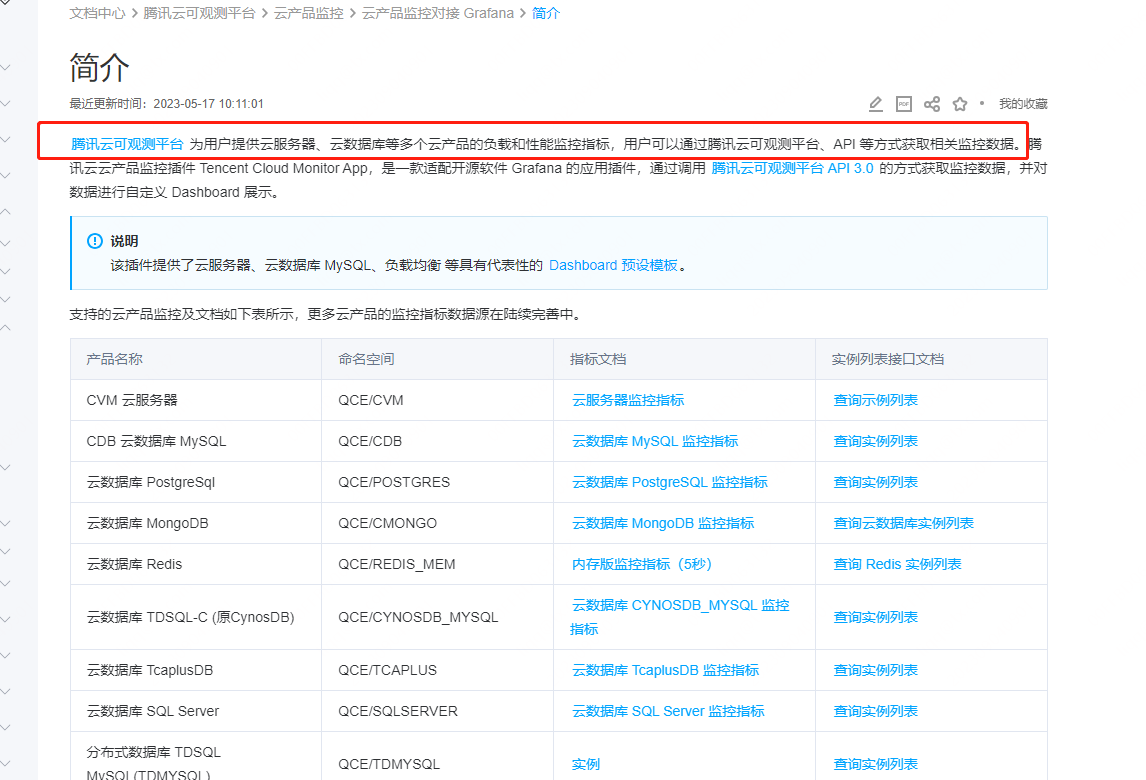
Task: Open 云数据库 SQL Server 监控指标 link
Action: click(668, 711)
